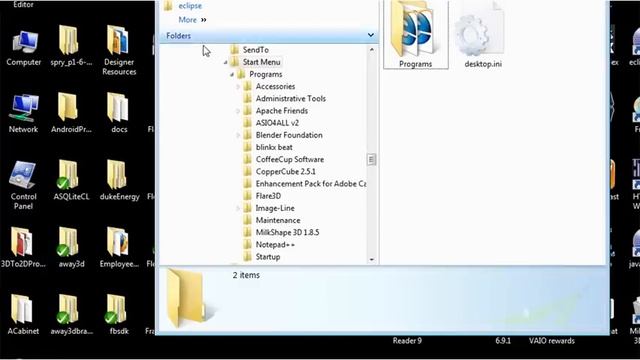The width and height of the screenshot is (640, 360).
Task: Select CoffeeCup Software folder in tree
Action: tap(290, 160)
